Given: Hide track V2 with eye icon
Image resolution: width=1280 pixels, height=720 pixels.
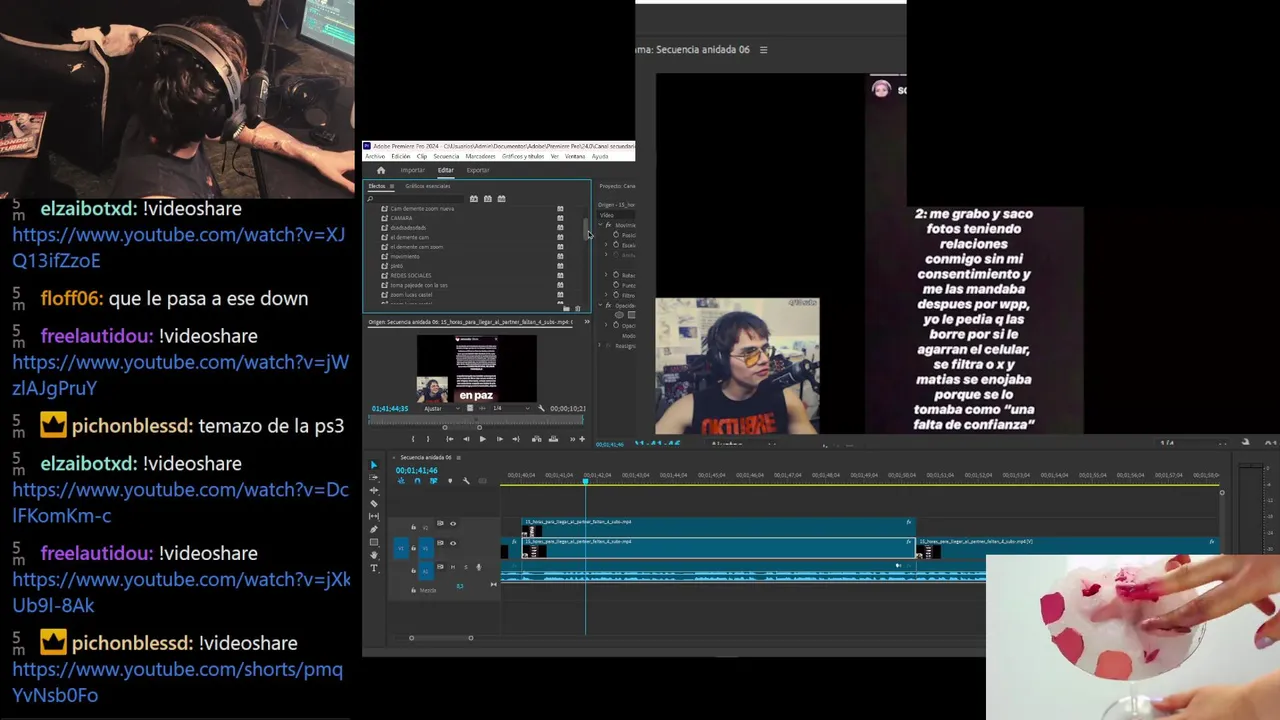Looking at the screenshot, I should point(453,524).
